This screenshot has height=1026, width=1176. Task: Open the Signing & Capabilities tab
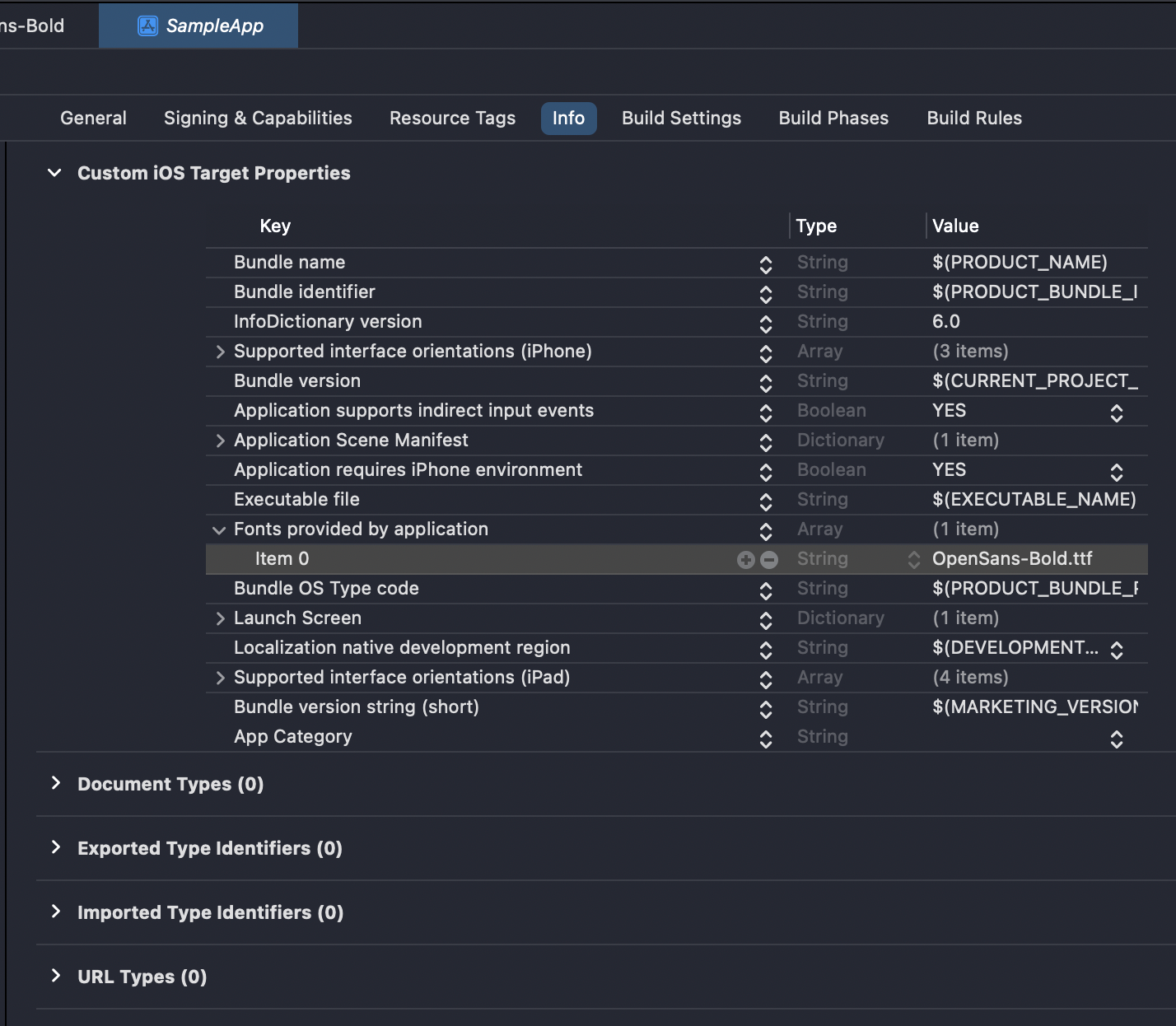[258, 118]
